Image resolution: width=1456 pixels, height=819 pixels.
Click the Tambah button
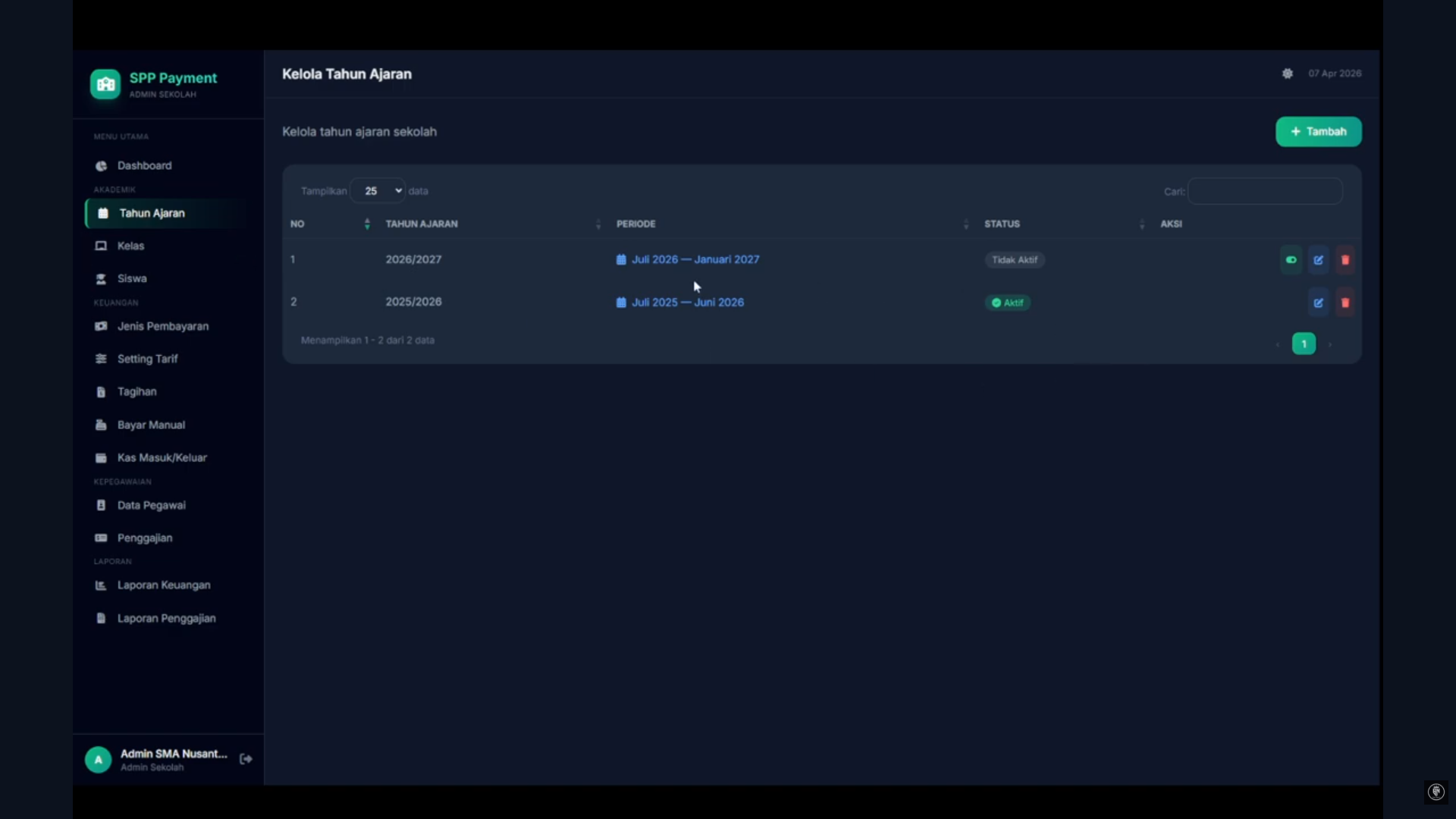click(1319, 132)
